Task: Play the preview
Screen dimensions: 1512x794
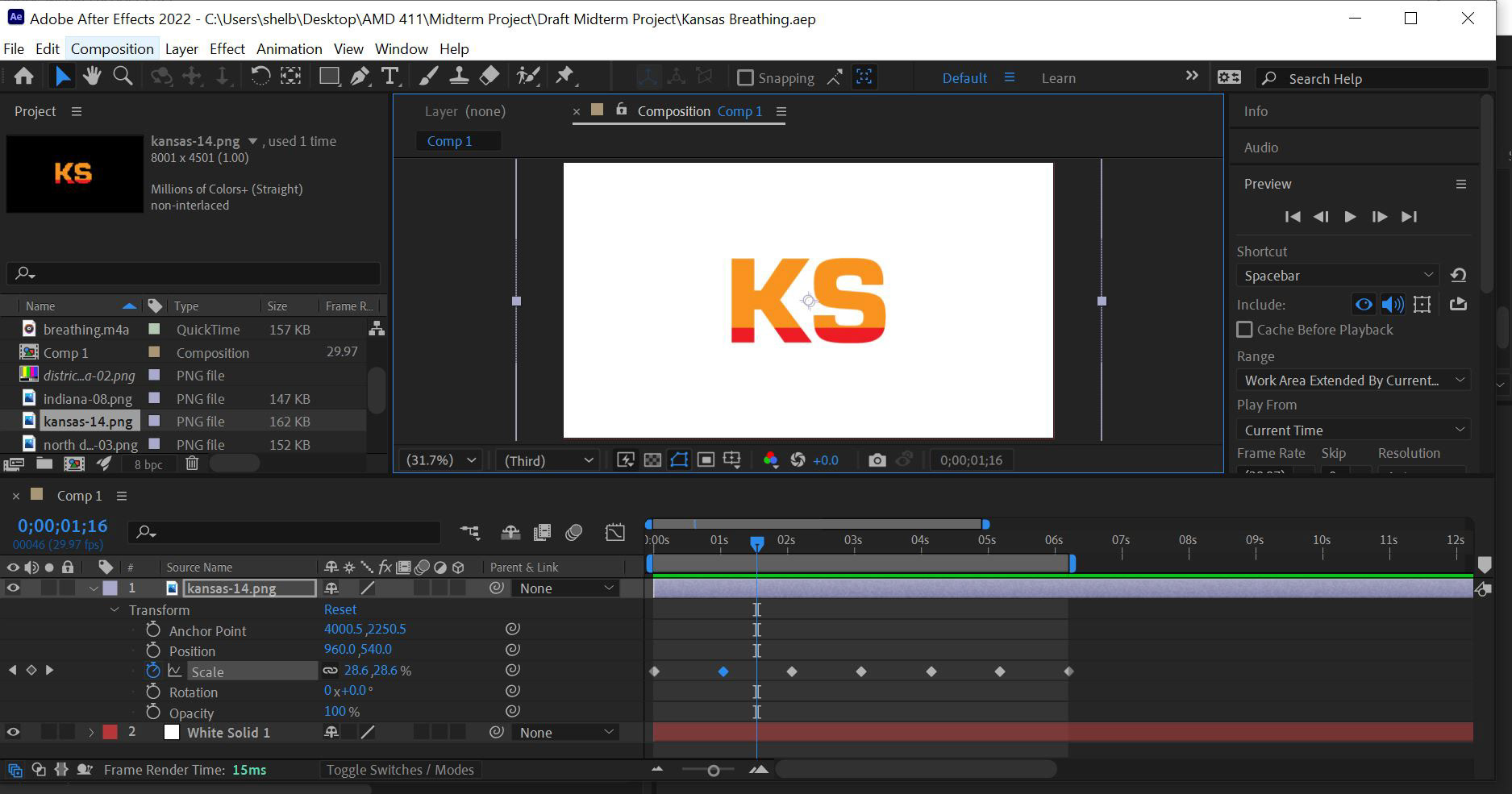Action: point(1350,217)
